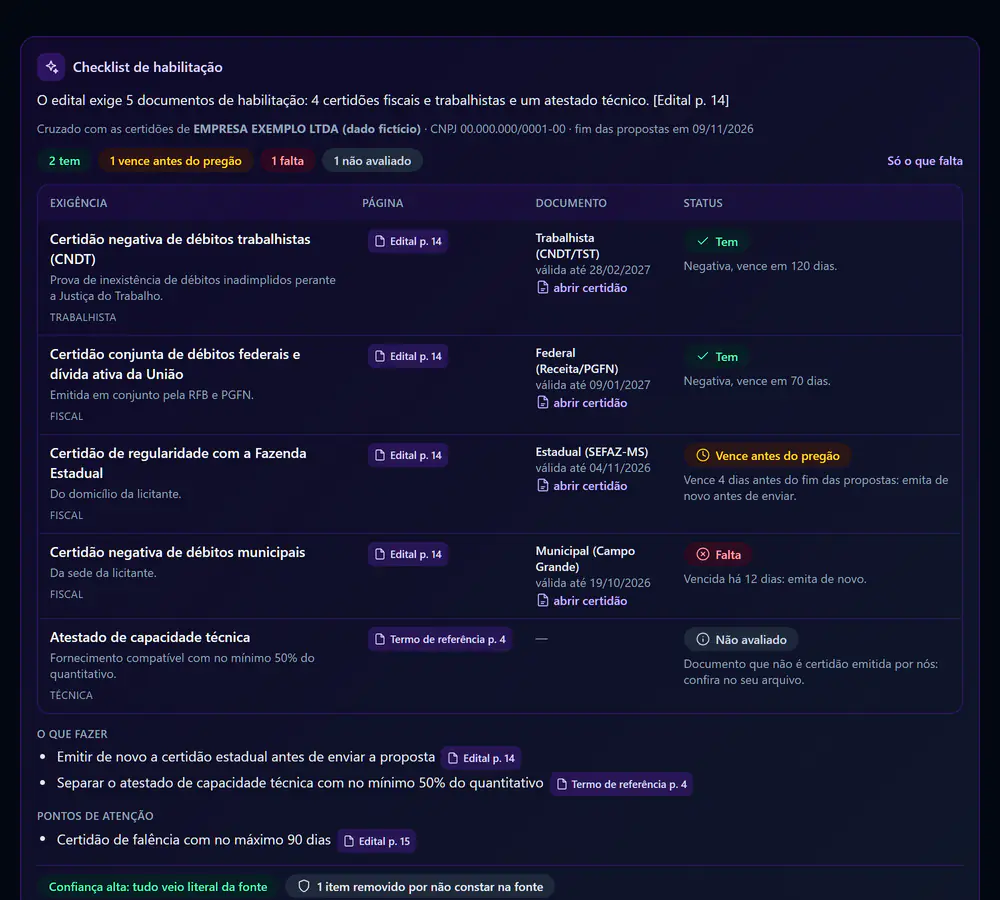The width and height of the screenshot is (1000, 900).
Task: Toggle the 'Só o que falta' filter
Action: pyautogui.click(x=924, y=161)
